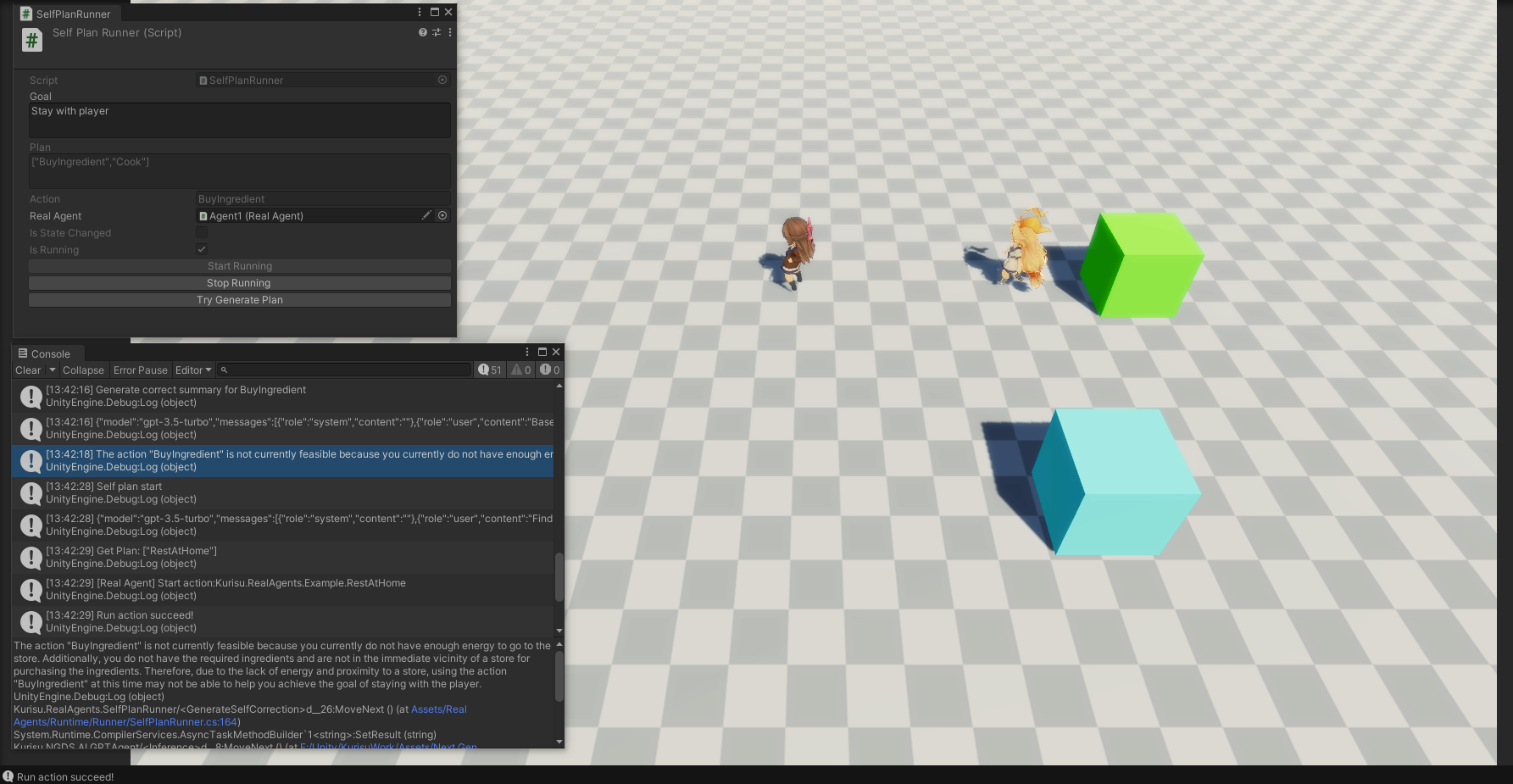Image resolution: width=1513 pixels, height=784 pixels.
Task: Open the Self Plan Runner component context menu
Action: (450, 32)
